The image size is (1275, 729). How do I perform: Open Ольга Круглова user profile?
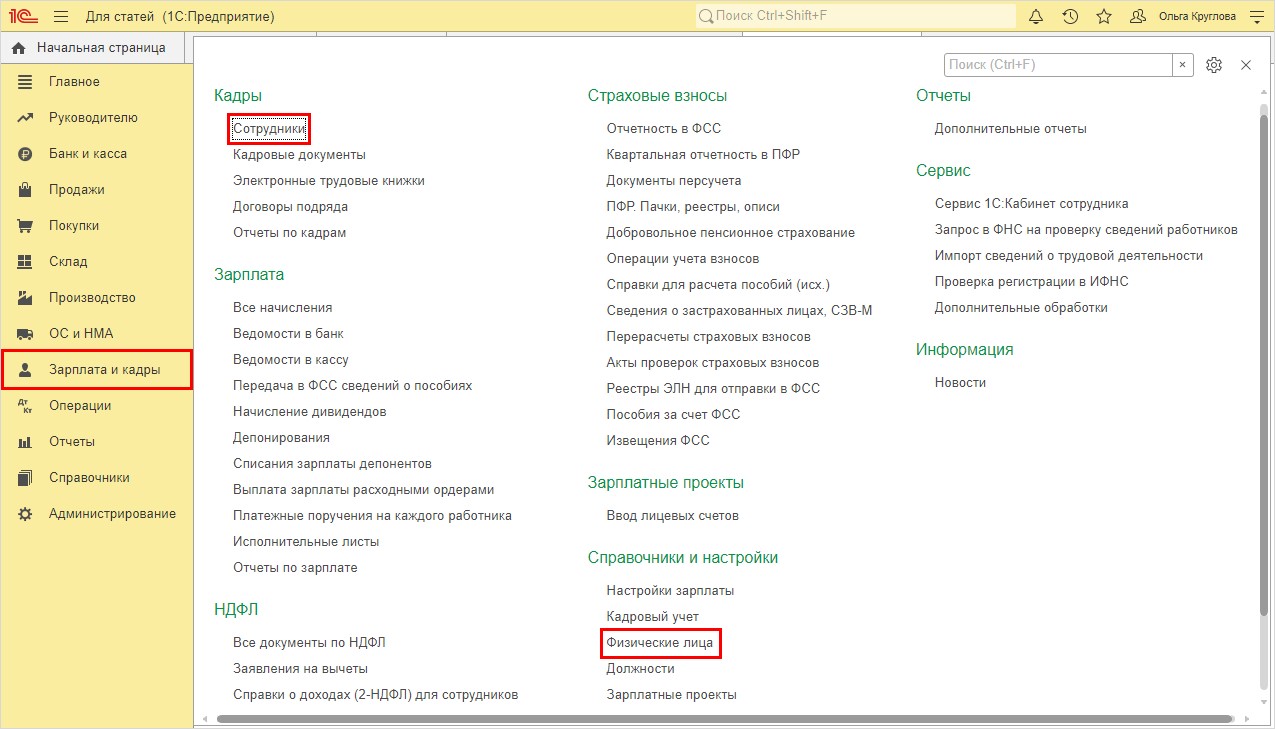pyautogui.click(x=1197, y=17)
